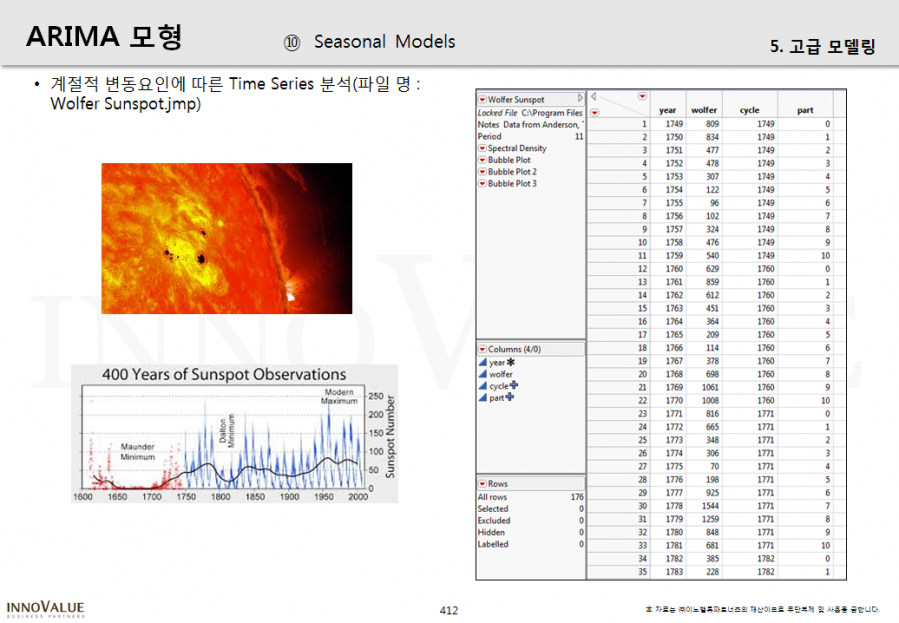Screen dimensions: 899x623
Task: Select the part column in the Columns list
Action: point(496,397)
